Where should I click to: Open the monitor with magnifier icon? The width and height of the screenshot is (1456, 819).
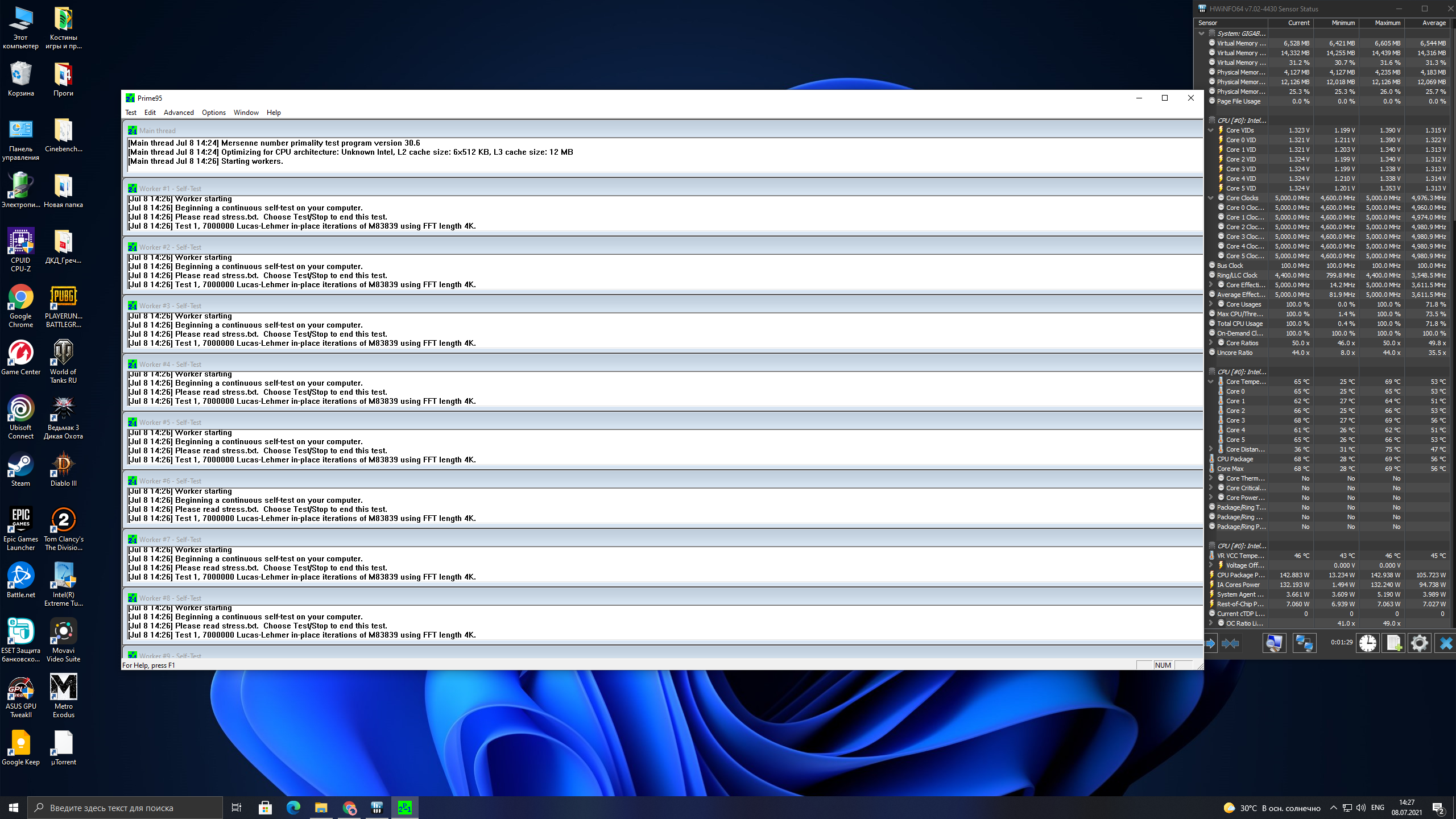(x=1274, y=643)
